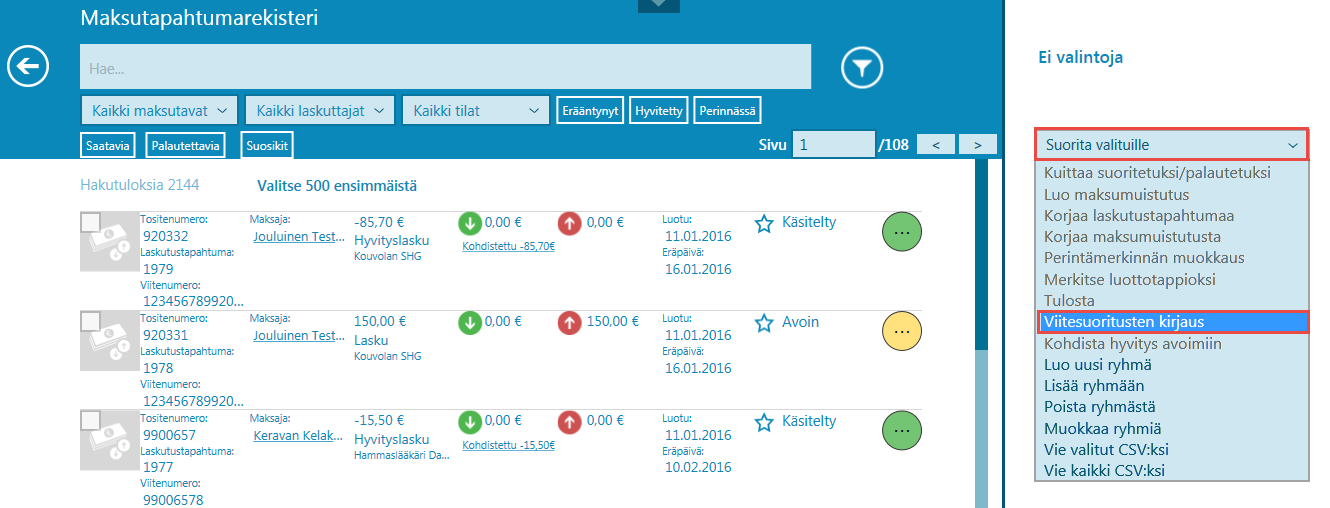Star the Avoin 920331 payment row

764,323
